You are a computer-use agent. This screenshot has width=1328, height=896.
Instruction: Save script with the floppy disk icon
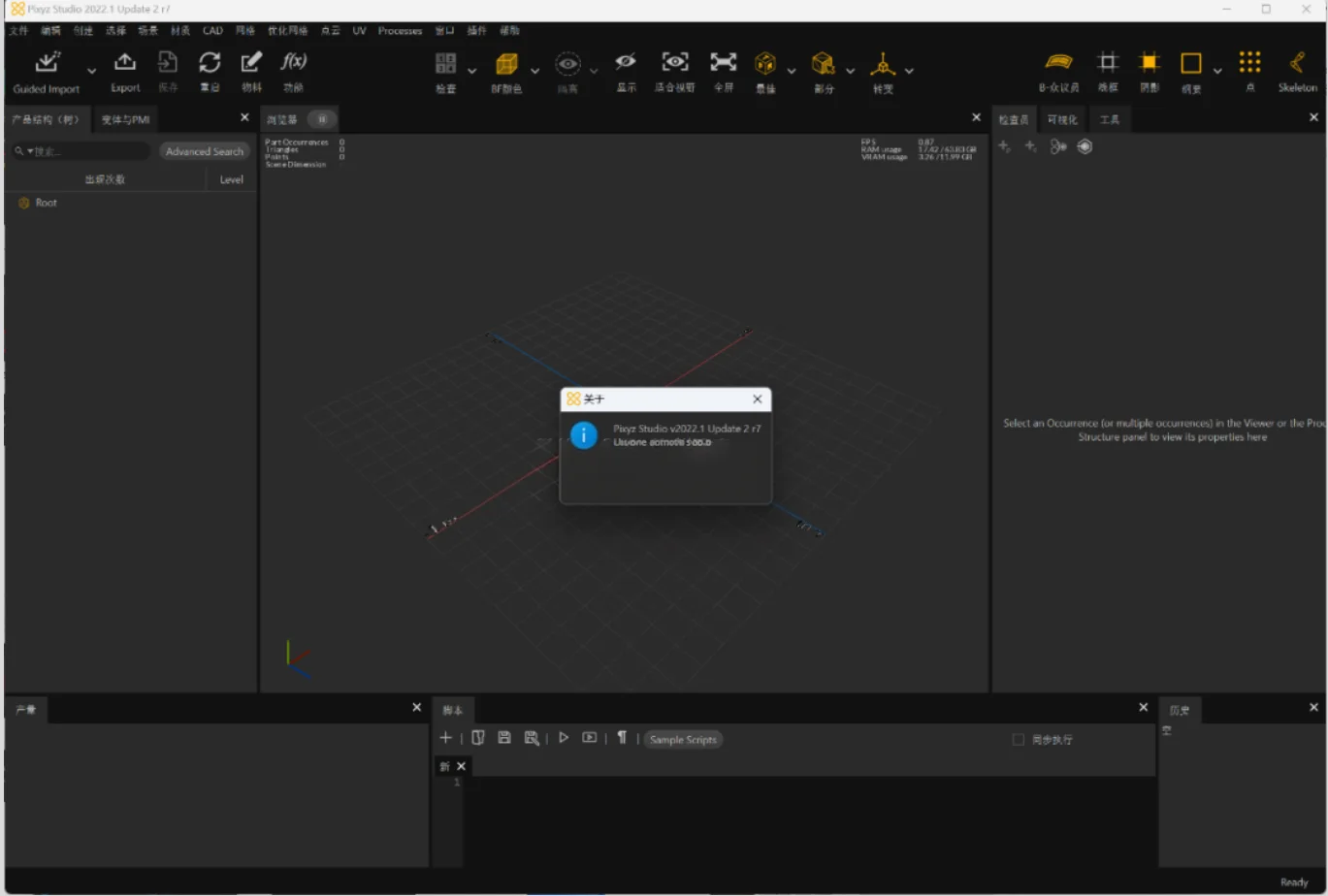[504, 738]
